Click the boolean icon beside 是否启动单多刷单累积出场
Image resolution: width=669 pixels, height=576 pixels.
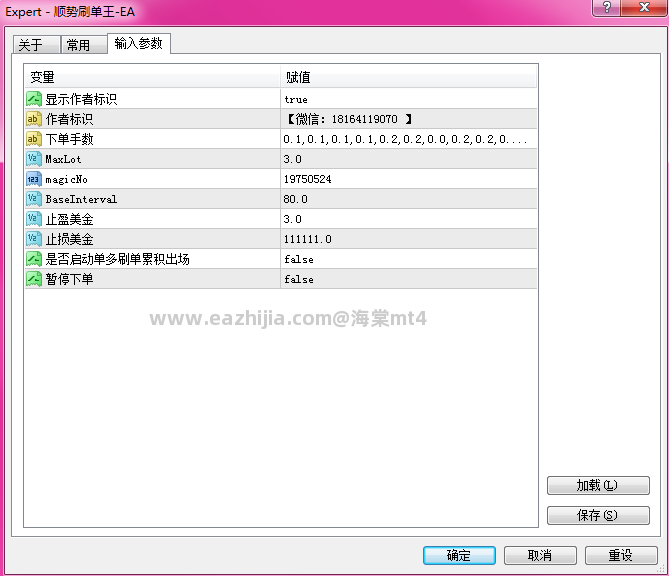(x=34, y=259)
